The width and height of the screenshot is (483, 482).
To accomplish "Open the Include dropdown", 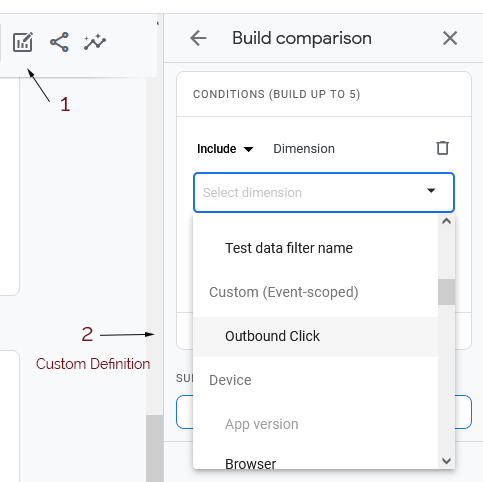I will (225, 149).
